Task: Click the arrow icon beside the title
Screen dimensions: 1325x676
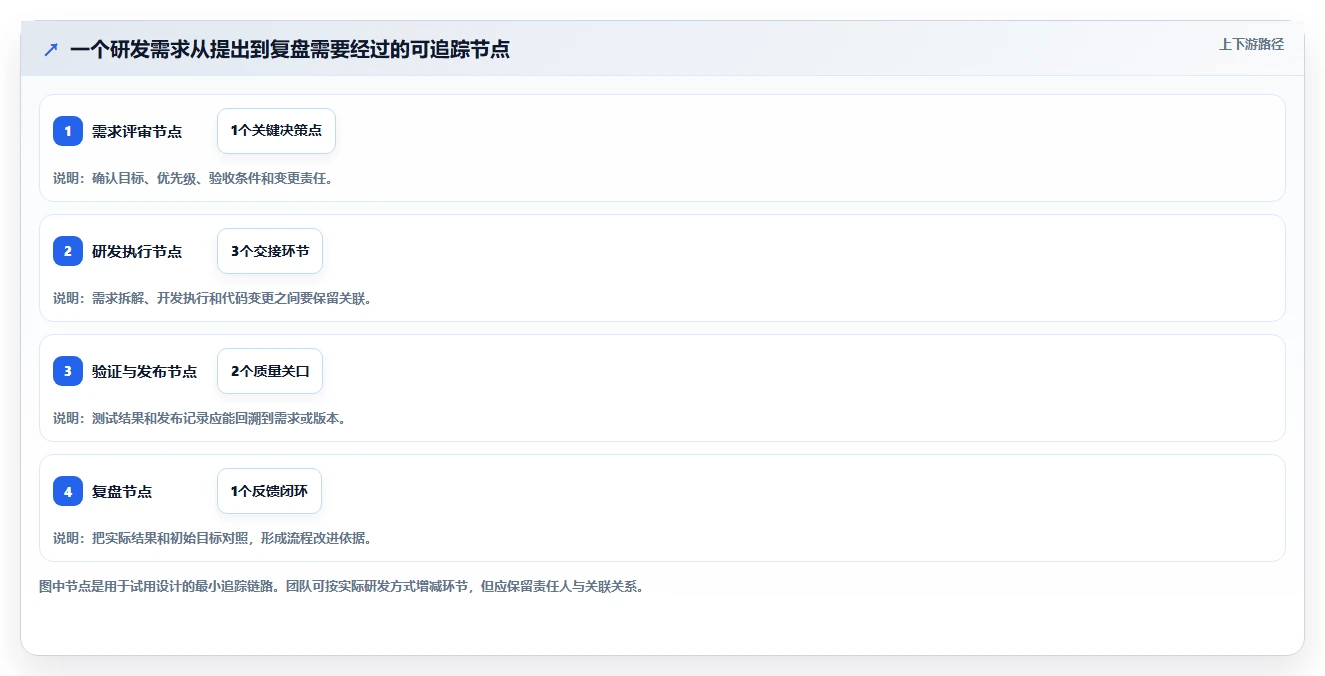Action: 51,49
